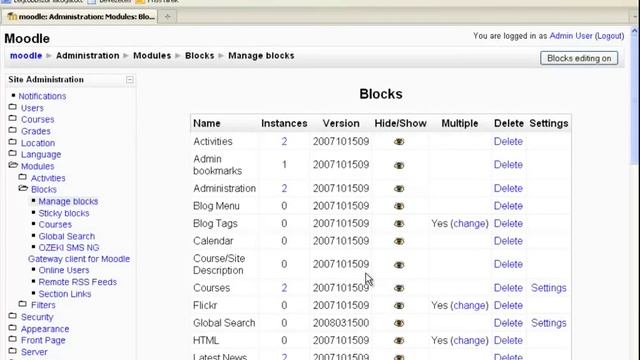The image size is (640, 360).
Task: Delete the Administration block
Action: (x=508, y=189)
